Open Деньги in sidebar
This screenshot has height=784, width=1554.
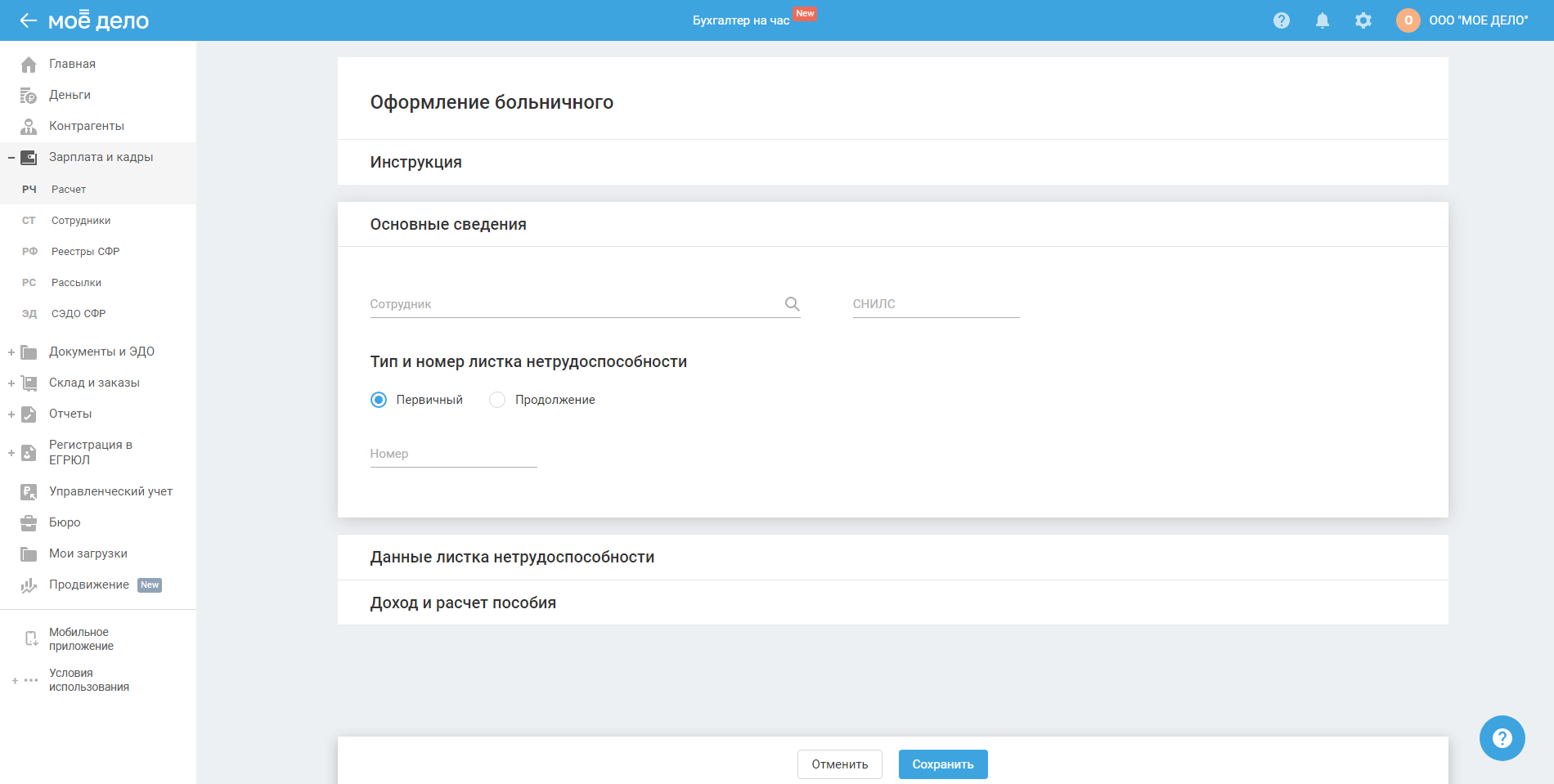[x=70, y=95]
